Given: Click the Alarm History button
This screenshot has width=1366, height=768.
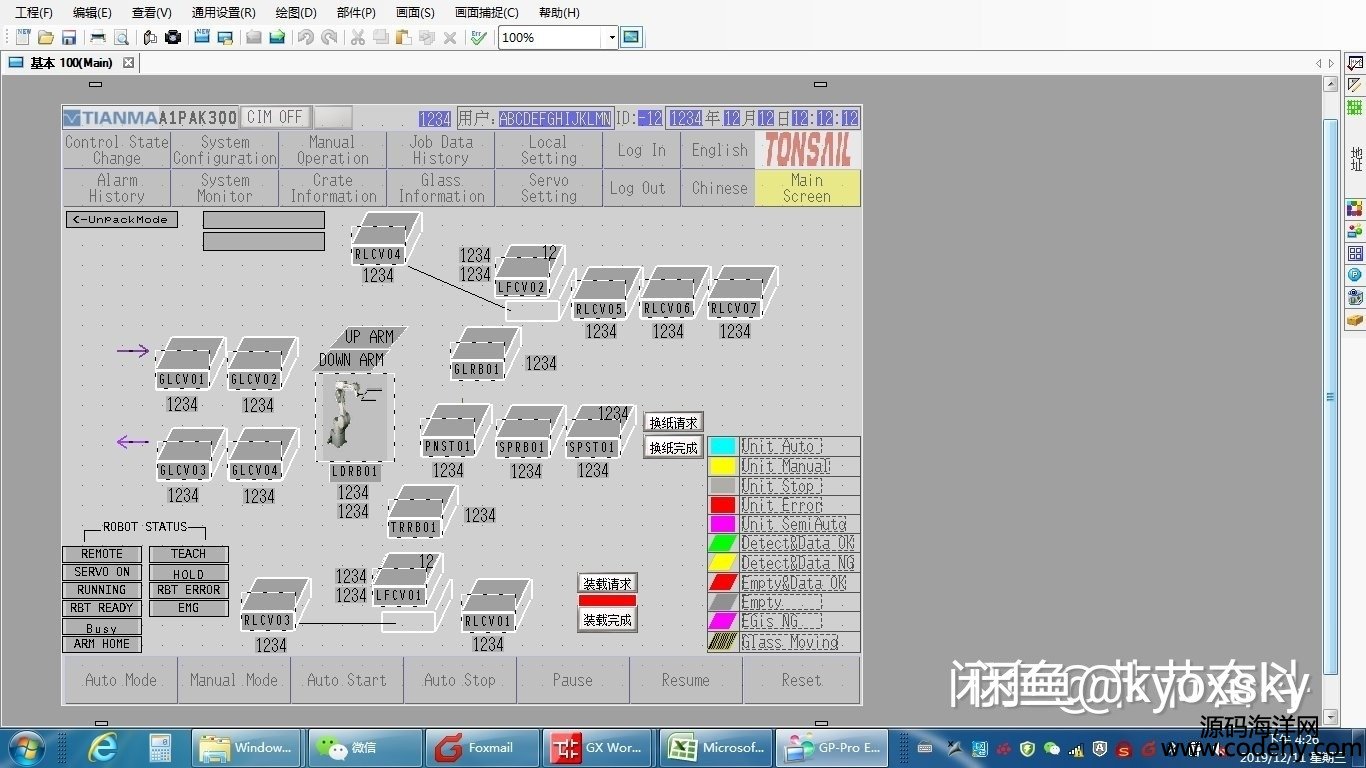Looking at the screenshot, I should (116, 188).
